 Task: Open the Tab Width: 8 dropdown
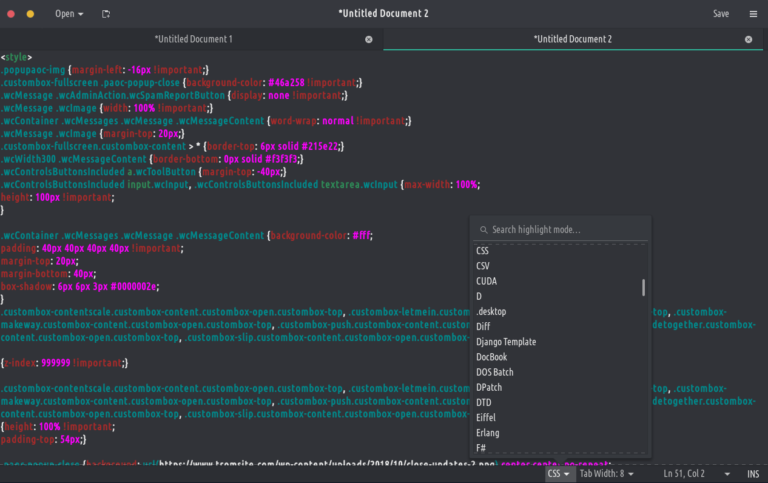click(x=605, y=473)
